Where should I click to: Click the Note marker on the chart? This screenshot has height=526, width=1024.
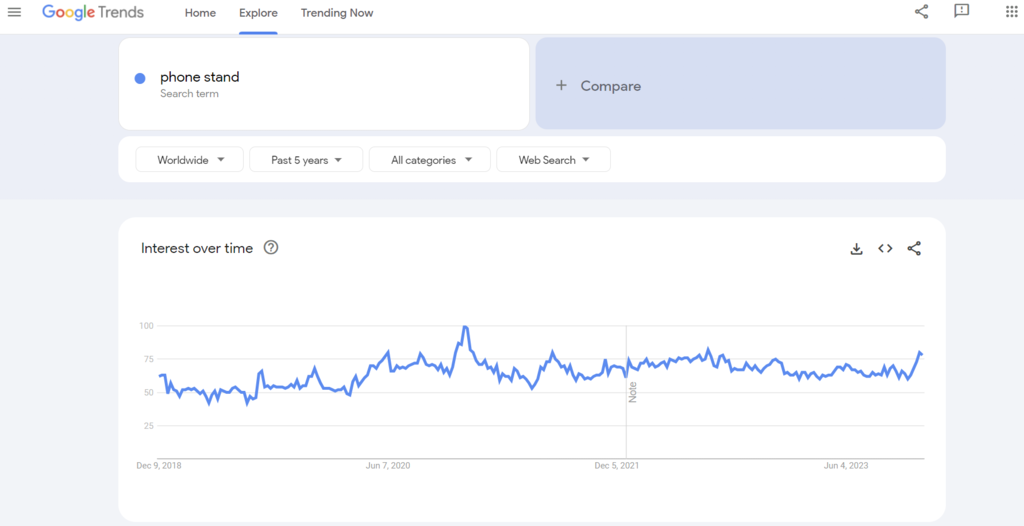[x=632, y=391]
